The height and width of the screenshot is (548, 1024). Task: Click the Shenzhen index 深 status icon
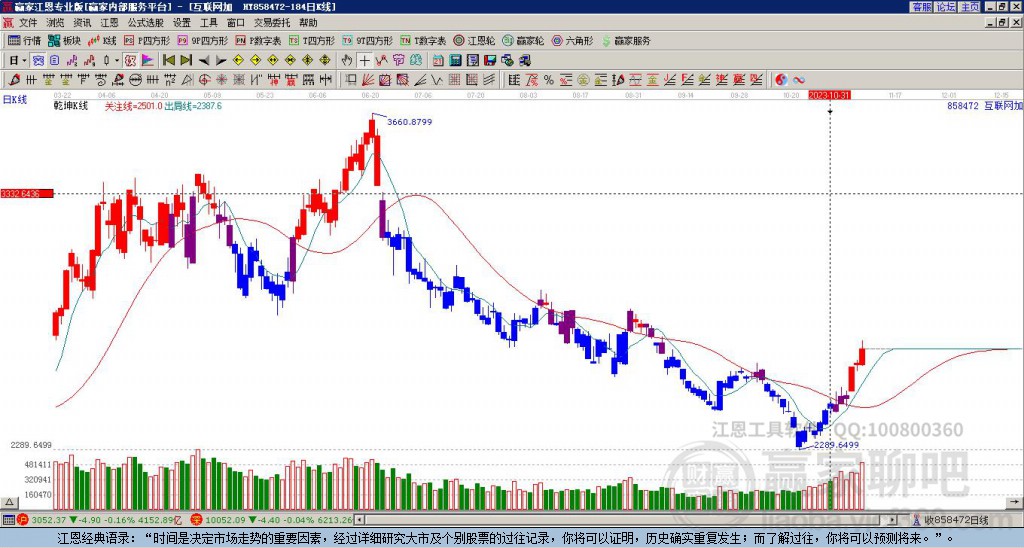196,520
